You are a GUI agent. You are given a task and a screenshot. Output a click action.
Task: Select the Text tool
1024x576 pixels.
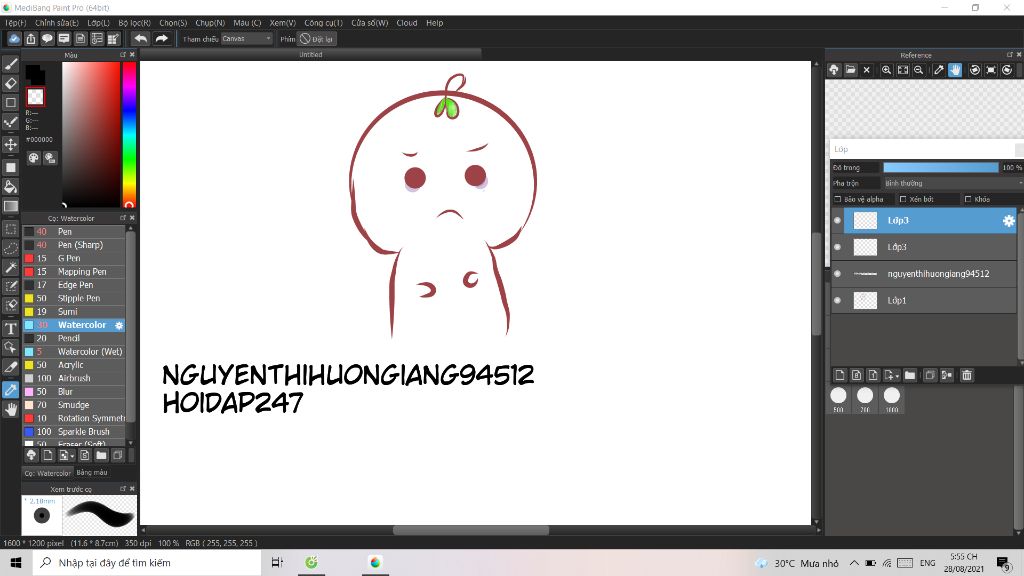[x=10, y=328]
